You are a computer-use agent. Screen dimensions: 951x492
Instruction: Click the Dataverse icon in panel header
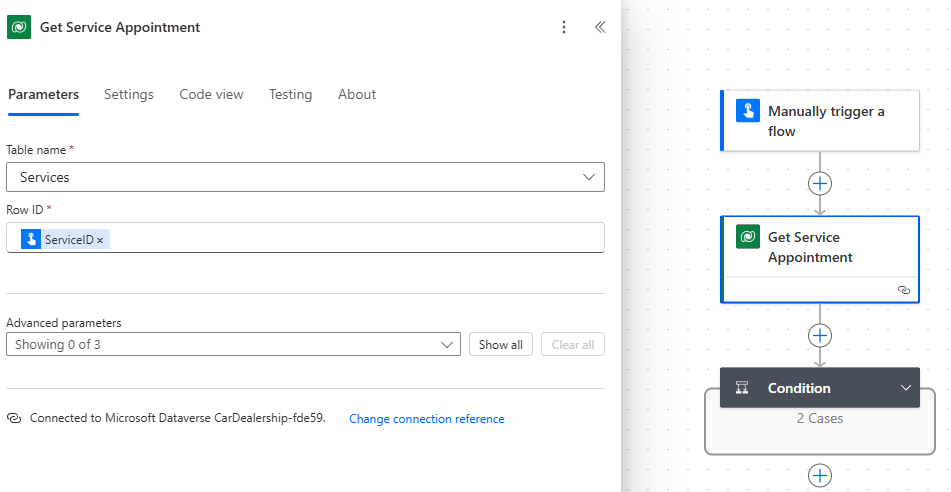click(19, 27)
